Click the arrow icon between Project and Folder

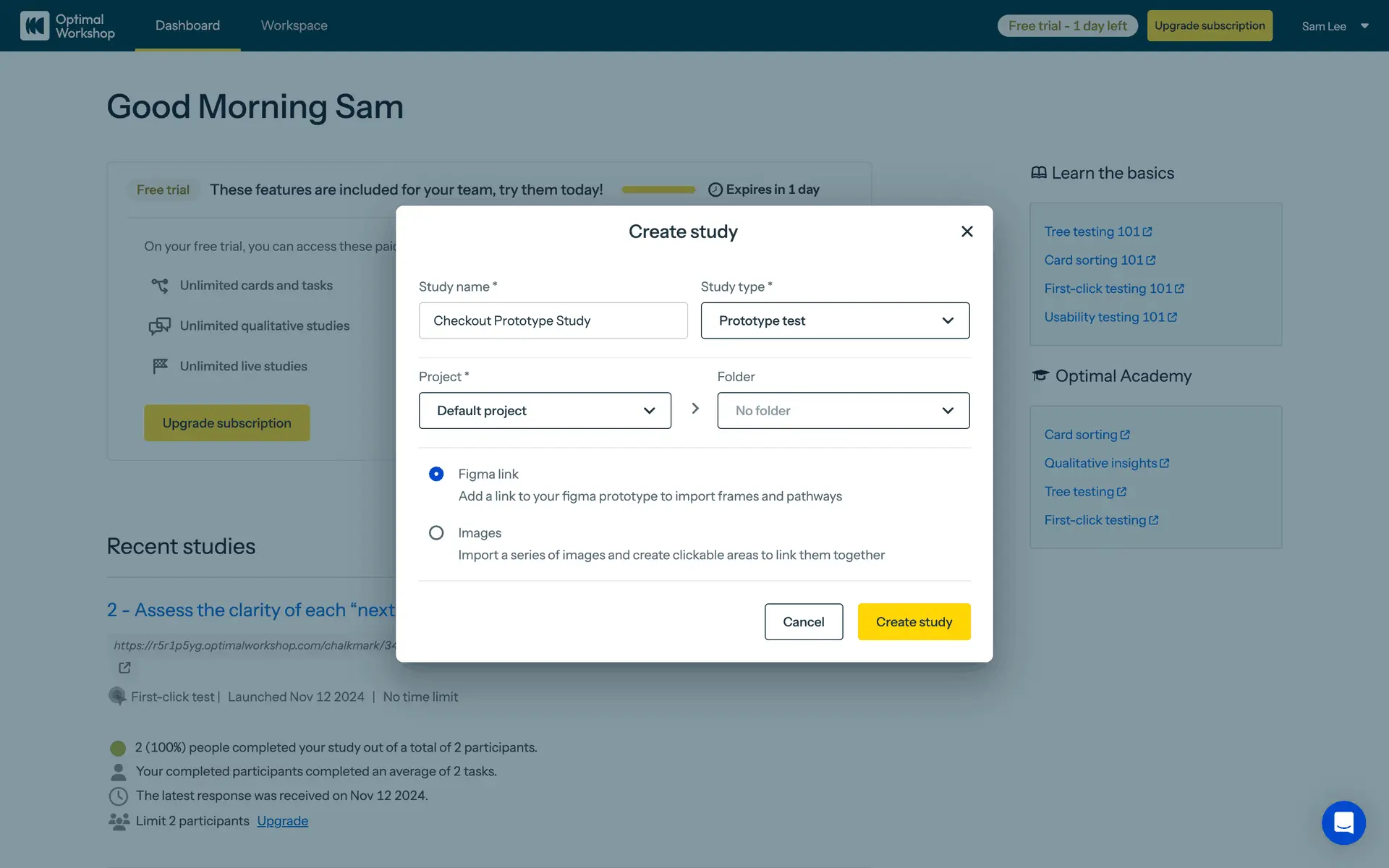[694, 409]
